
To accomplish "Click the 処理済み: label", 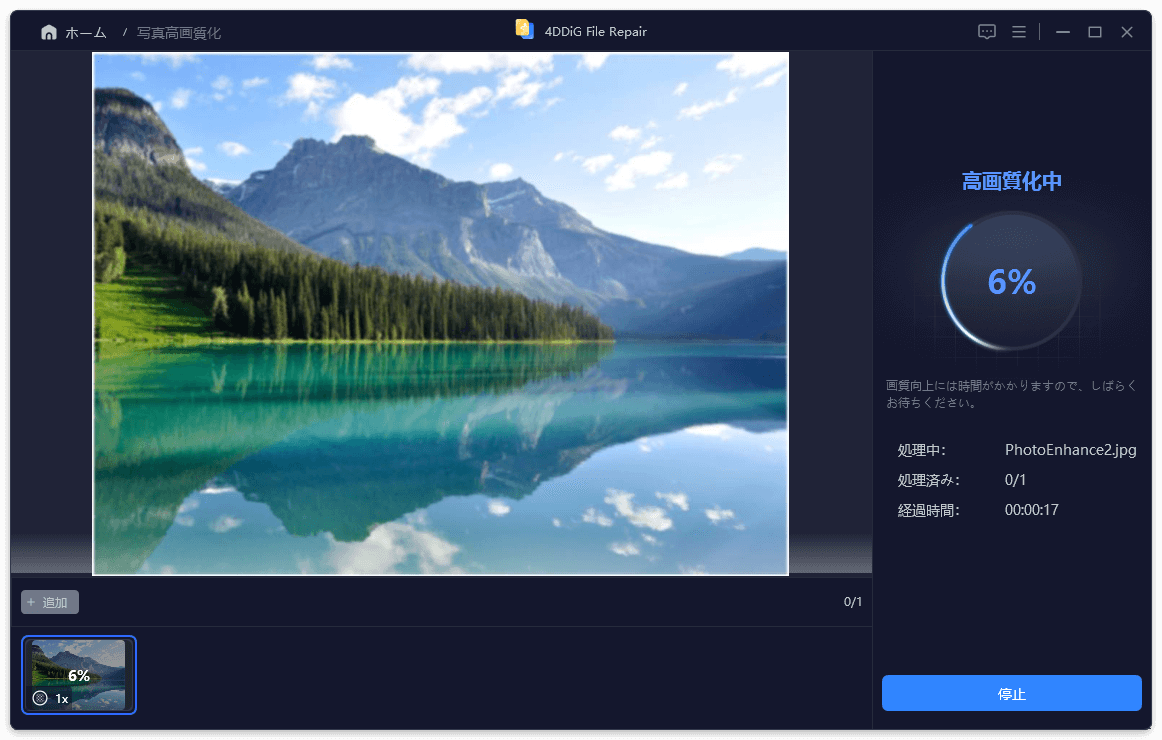I will [x=928, y=481].
